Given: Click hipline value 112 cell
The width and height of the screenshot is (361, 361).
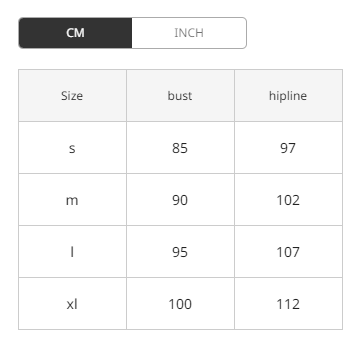Looking at the screenshot, I should (288, 304).
